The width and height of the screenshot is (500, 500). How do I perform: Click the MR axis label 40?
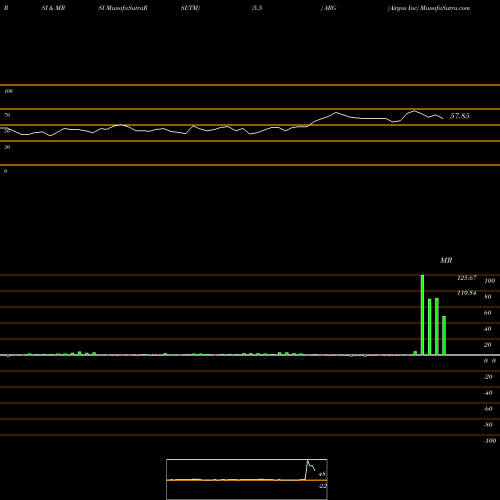488,329
